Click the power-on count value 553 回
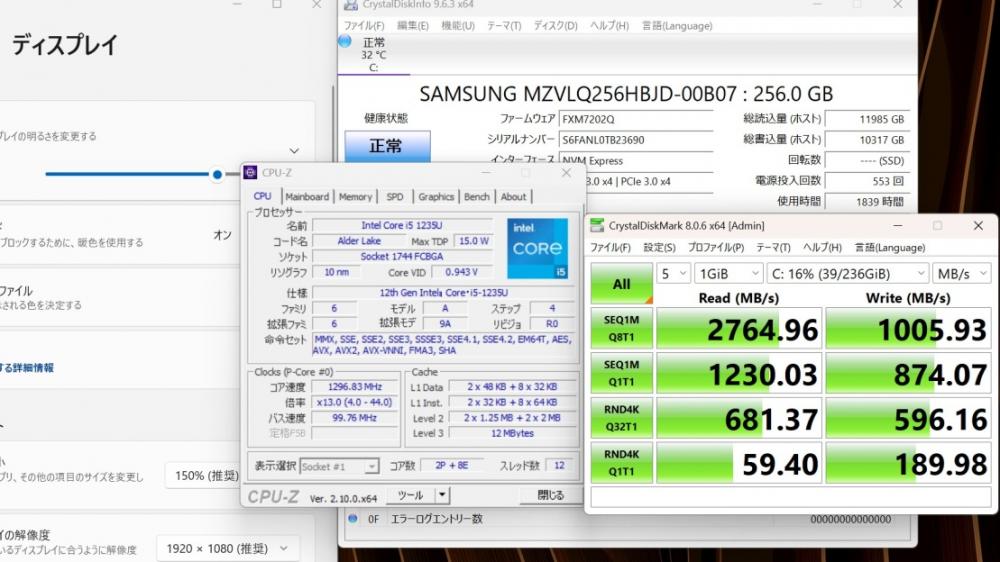The height and width of the screenshot is (562, 1000). pos(868,181)
